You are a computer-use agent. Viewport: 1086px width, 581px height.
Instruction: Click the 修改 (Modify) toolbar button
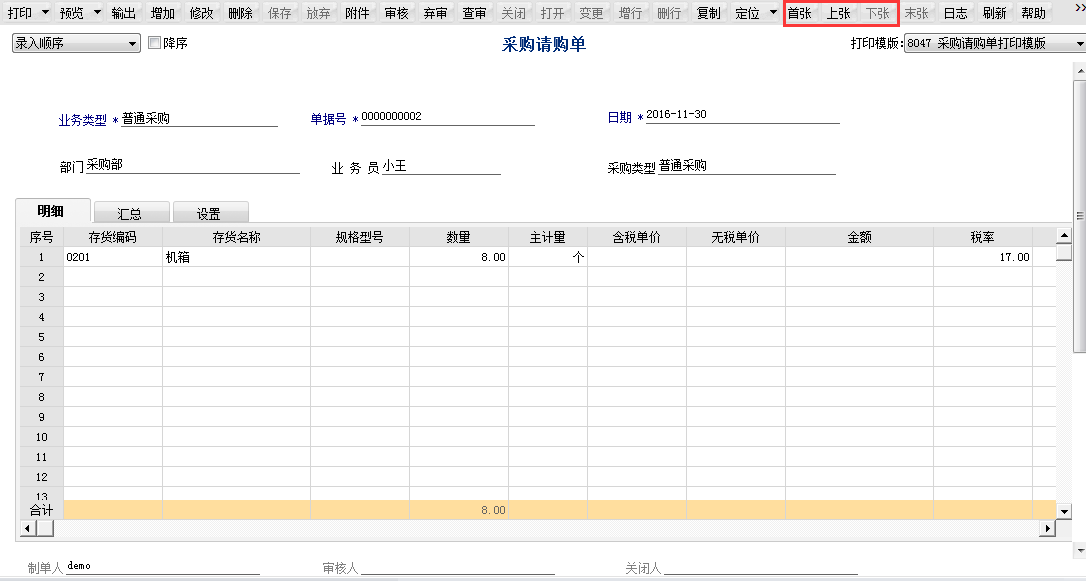[x=201, y=13]
